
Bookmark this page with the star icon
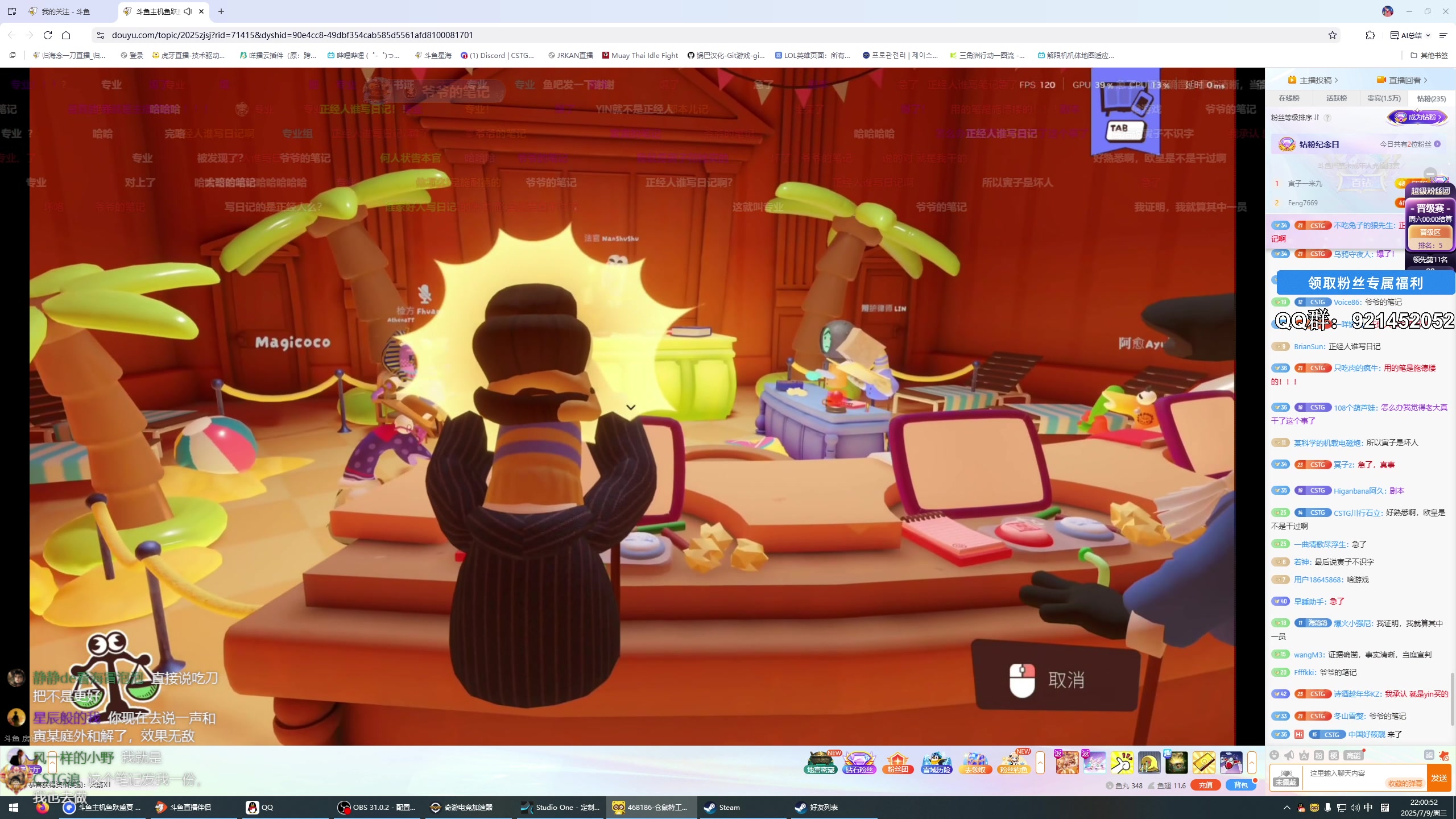coord(1332,35)
